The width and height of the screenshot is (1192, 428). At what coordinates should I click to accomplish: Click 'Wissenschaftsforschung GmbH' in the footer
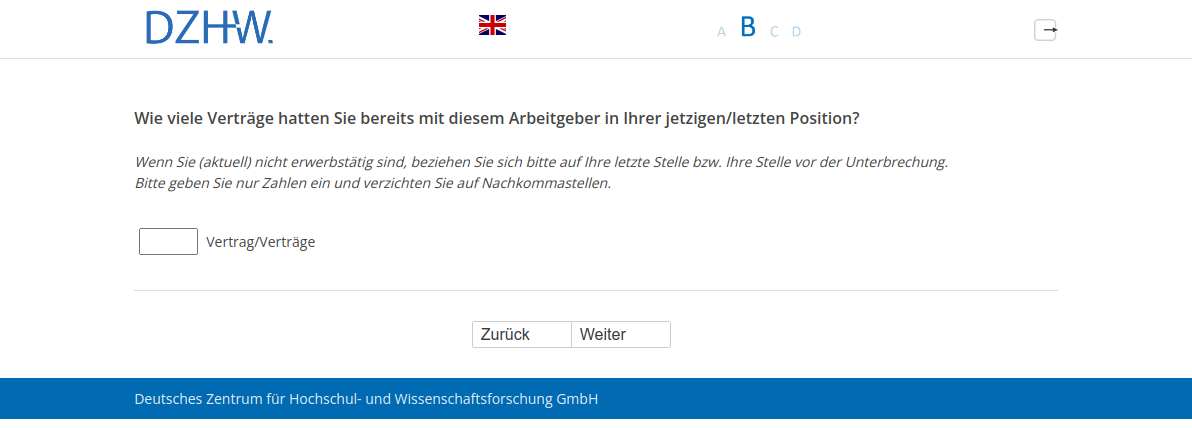pos(504,399)
